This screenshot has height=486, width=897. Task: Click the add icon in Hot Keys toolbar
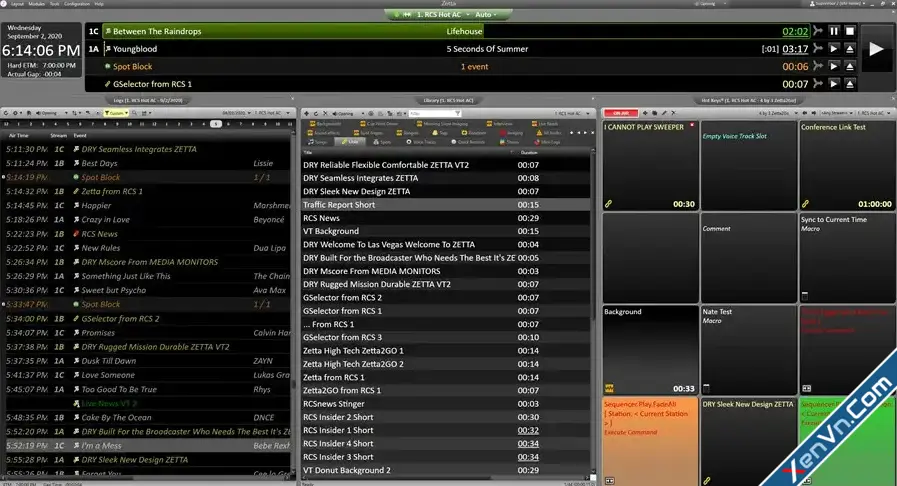(x=646, y=113)
